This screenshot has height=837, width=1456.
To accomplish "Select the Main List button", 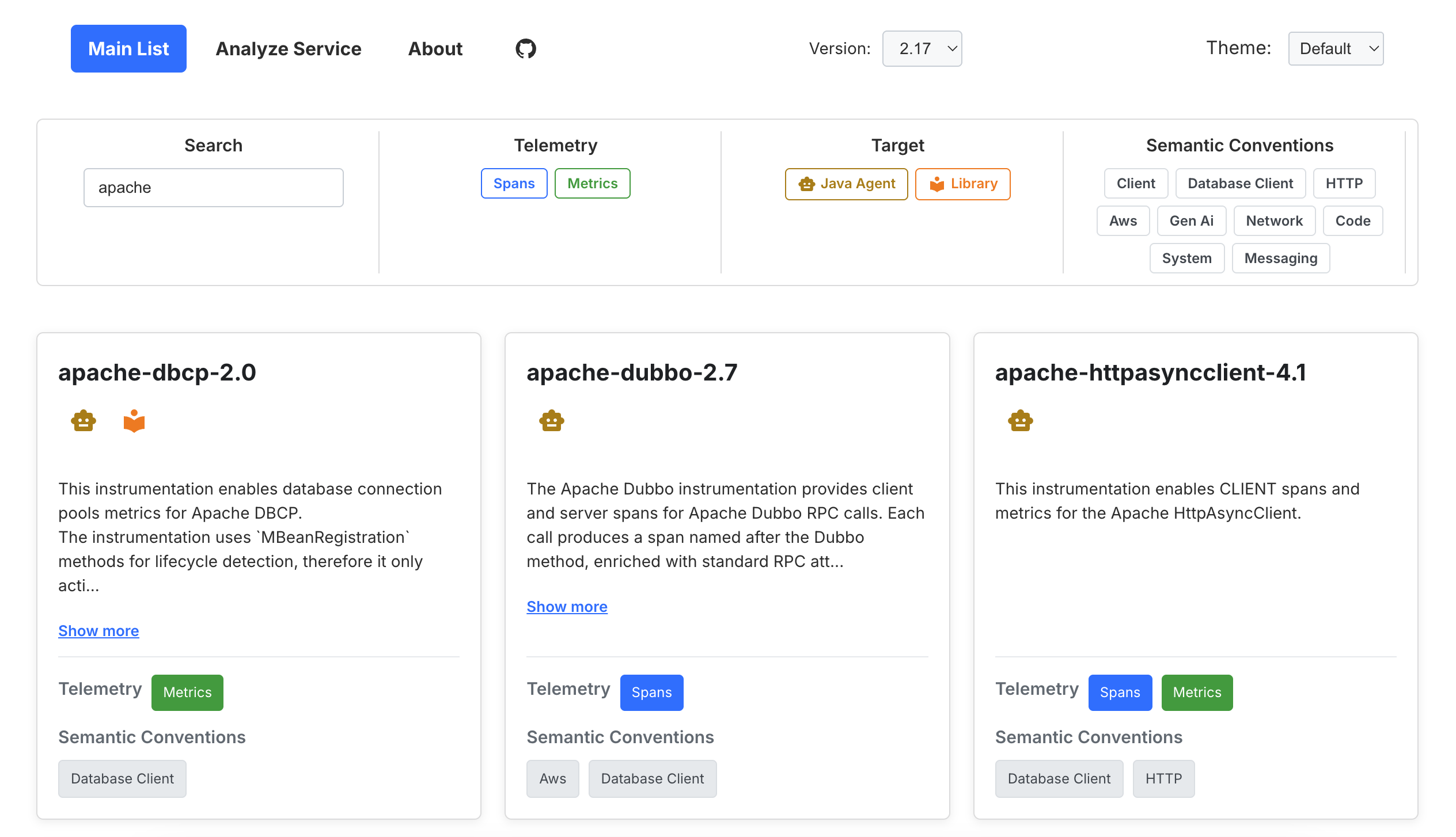I will pyautogui.click(x=128, y=49).
